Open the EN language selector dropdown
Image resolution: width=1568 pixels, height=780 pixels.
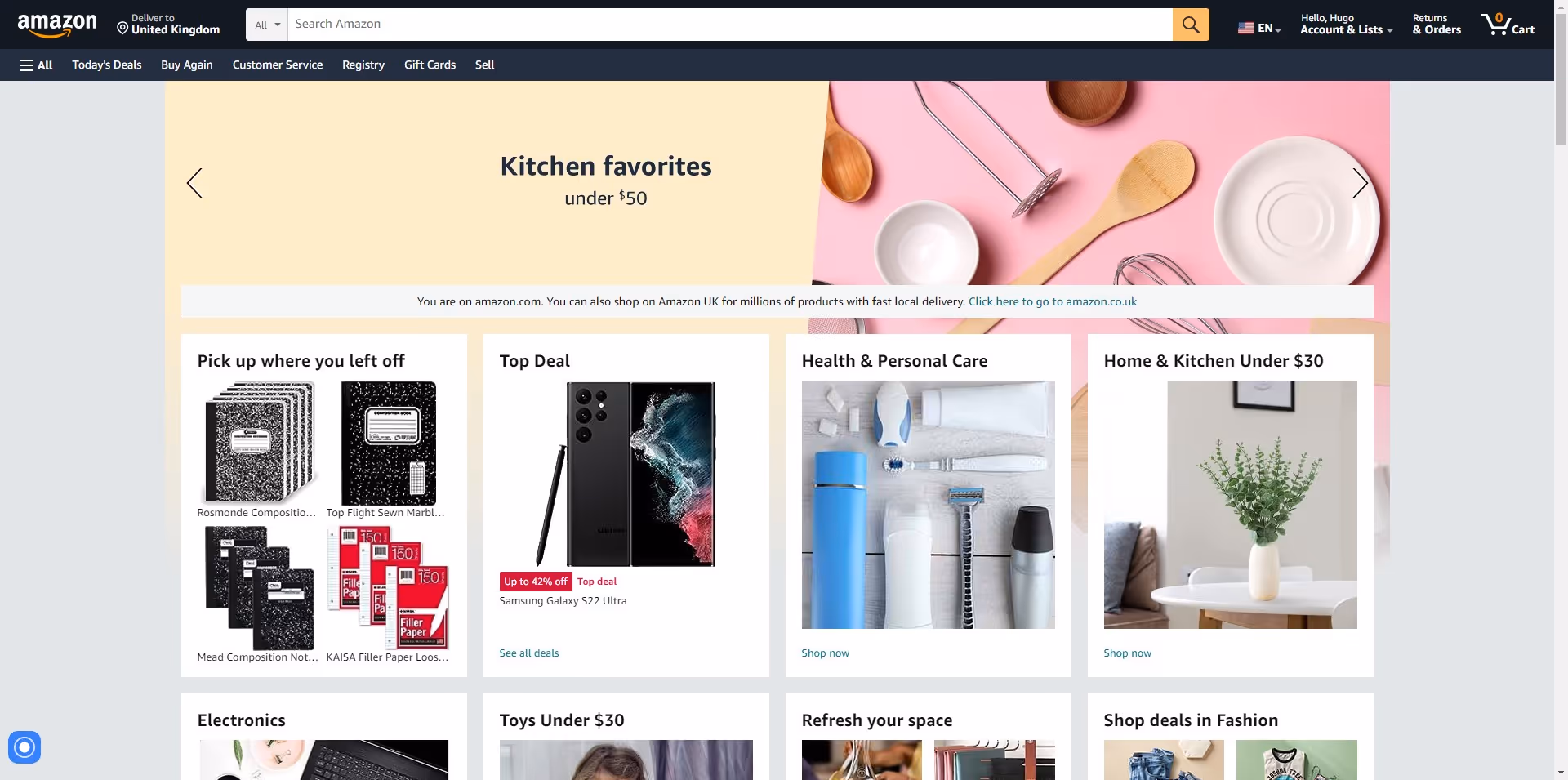[1259, 28]
